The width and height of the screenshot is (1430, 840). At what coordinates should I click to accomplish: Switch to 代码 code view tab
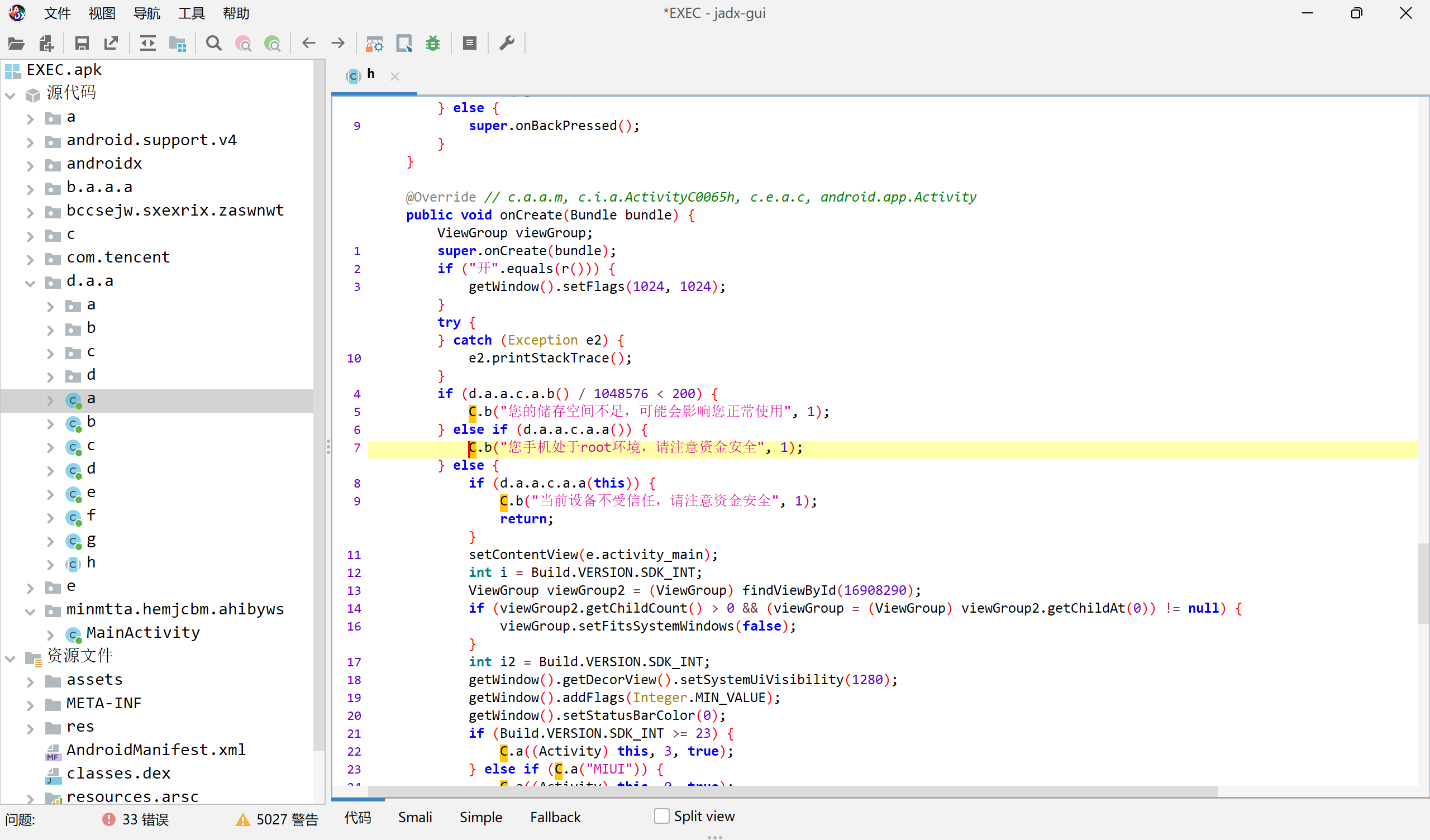(x=357, y=817)
